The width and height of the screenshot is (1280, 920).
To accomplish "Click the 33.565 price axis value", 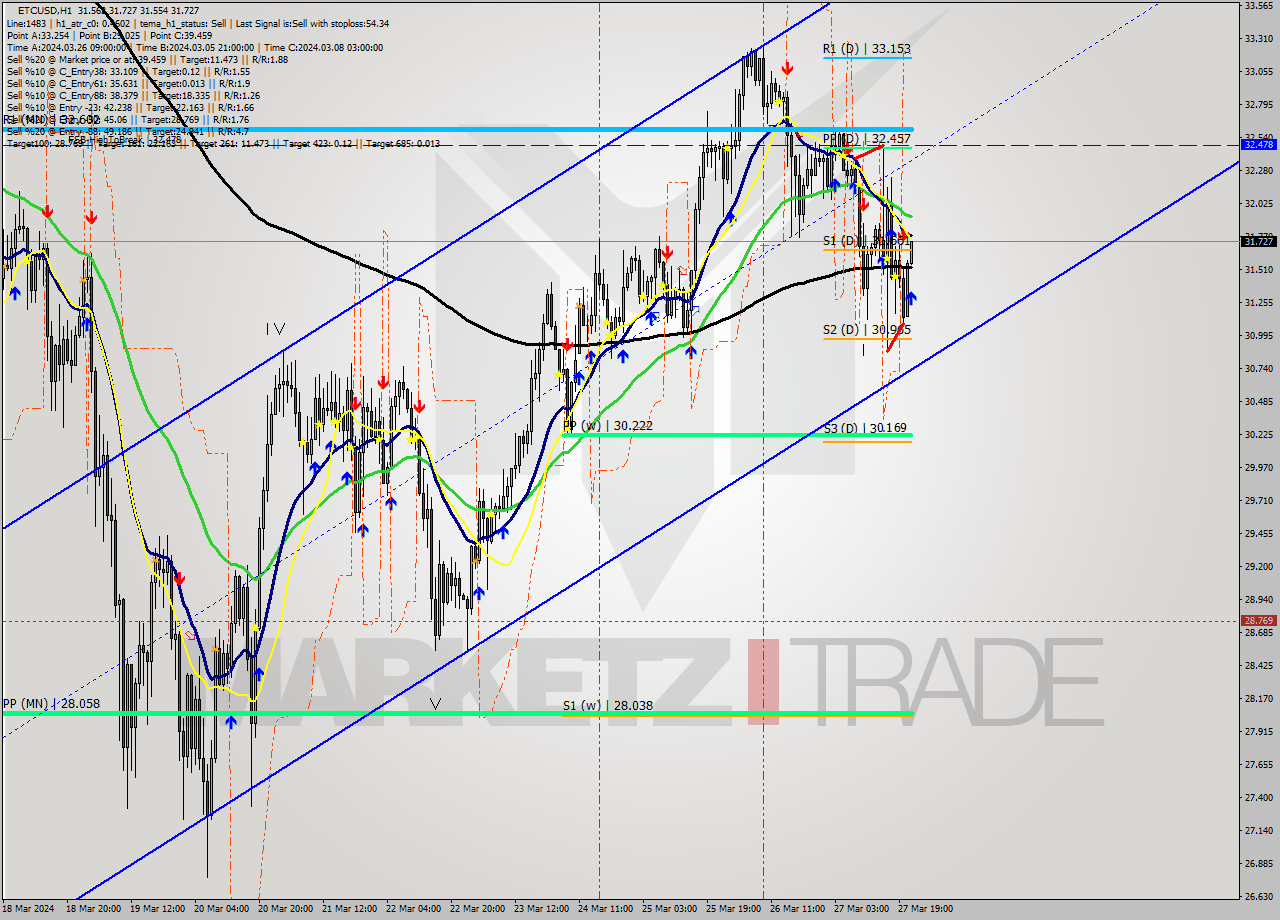I will (x=1258, y=5).
